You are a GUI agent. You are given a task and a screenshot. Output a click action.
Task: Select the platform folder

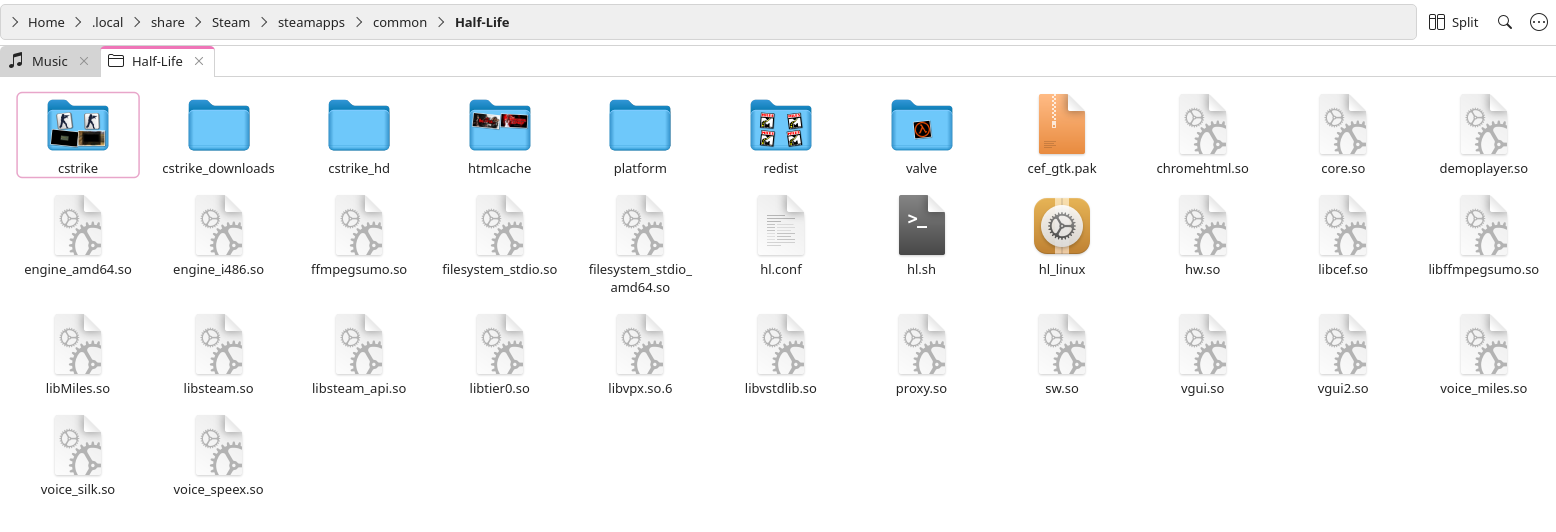point(640,125)
